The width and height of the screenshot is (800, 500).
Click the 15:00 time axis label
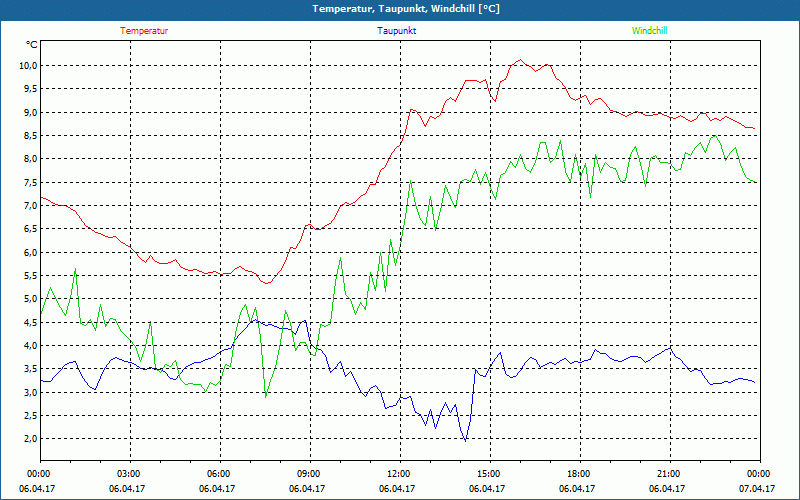[x=491, y=474]
